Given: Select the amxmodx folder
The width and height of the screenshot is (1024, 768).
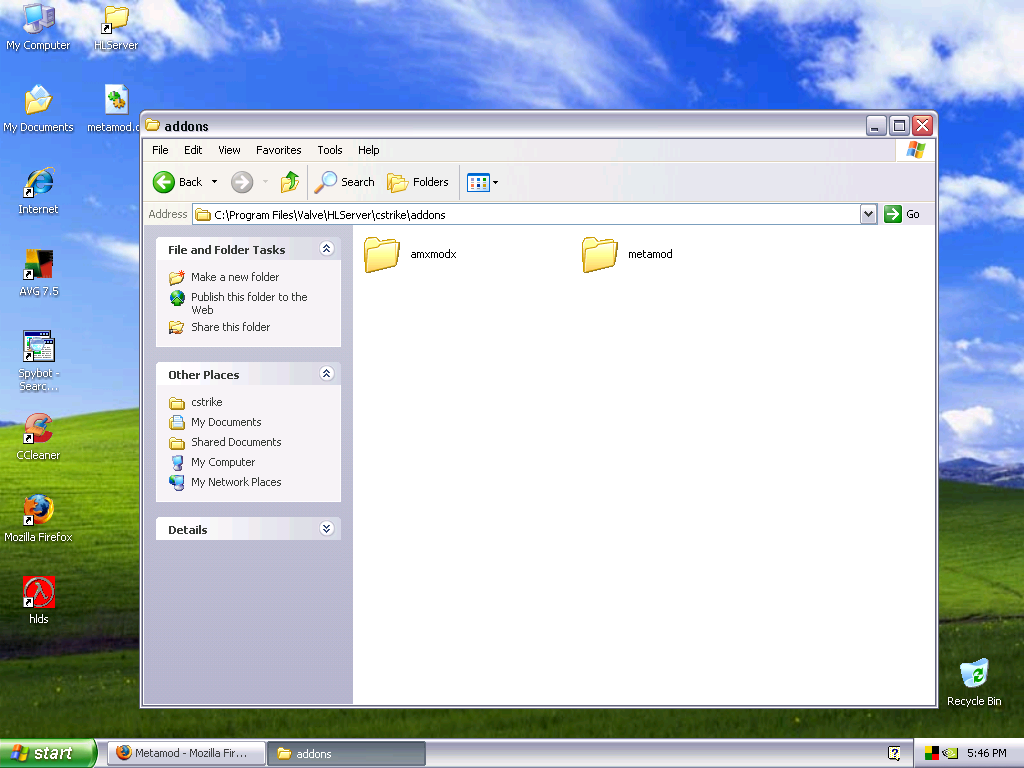Looking at the screenshot, I should click(411, 254).
